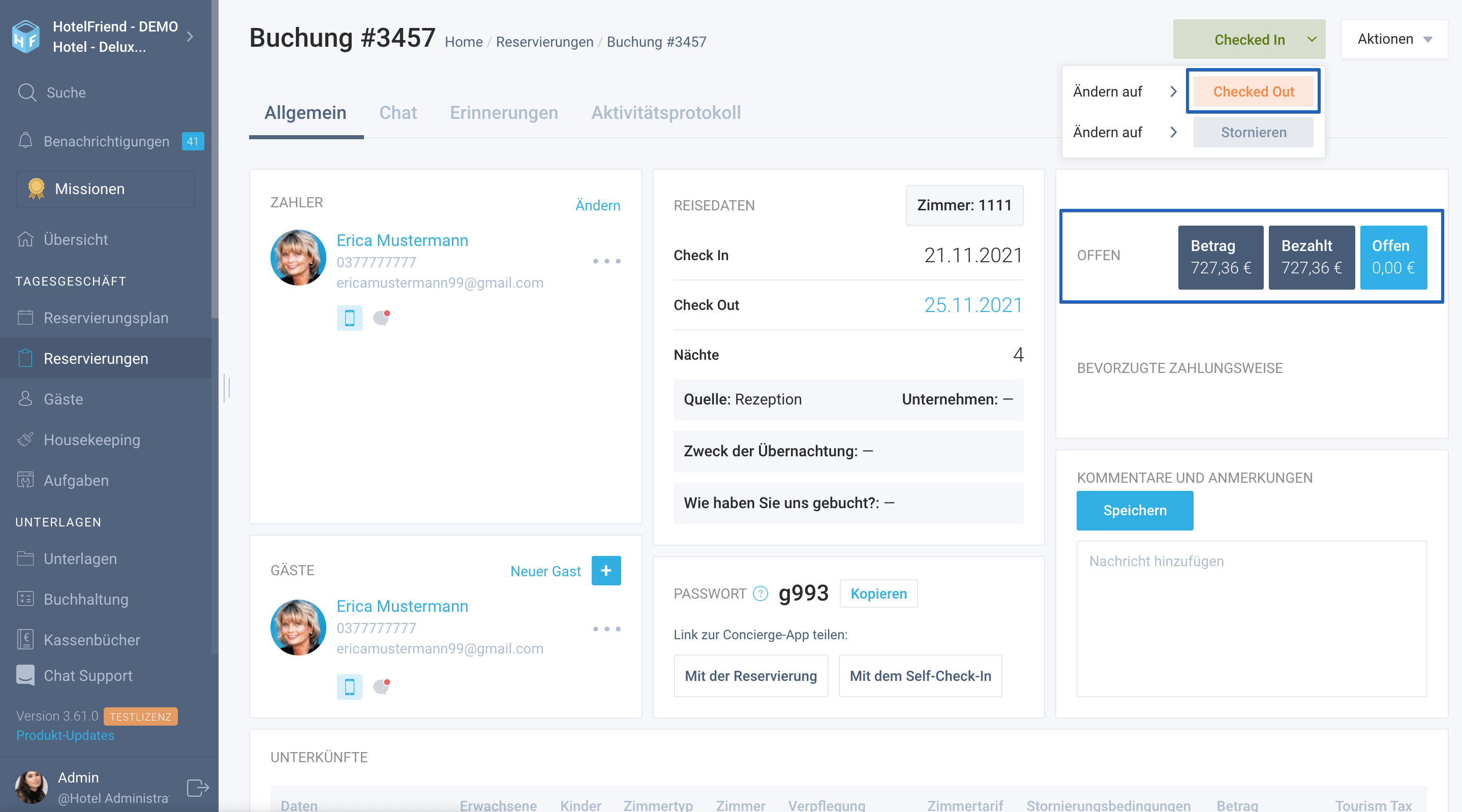
Task: Open the Aktionen dropdown
Action: (1394, 39)
